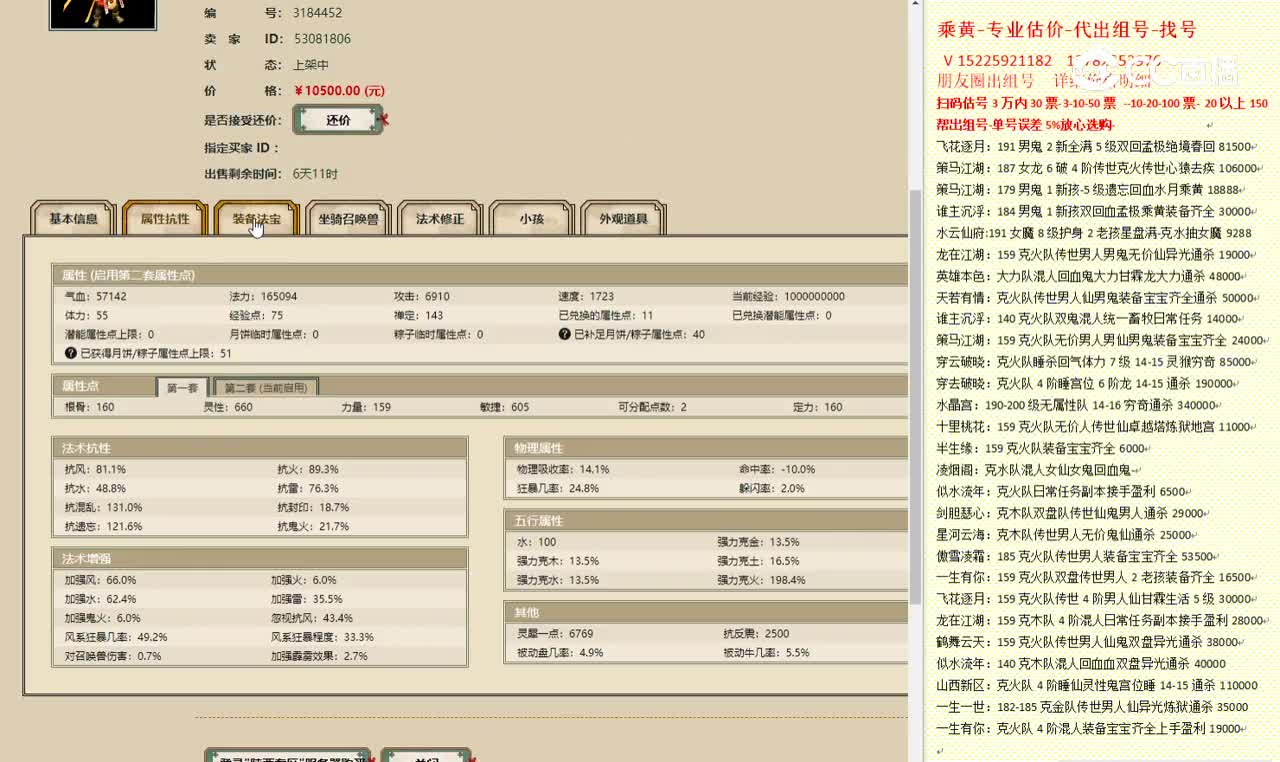Image resolution: width=1280 pixels, height=762 pixels.
Task: Click the document title 乘黄-专业估价-代出组号-找号
Action: tap(1067, 30)
